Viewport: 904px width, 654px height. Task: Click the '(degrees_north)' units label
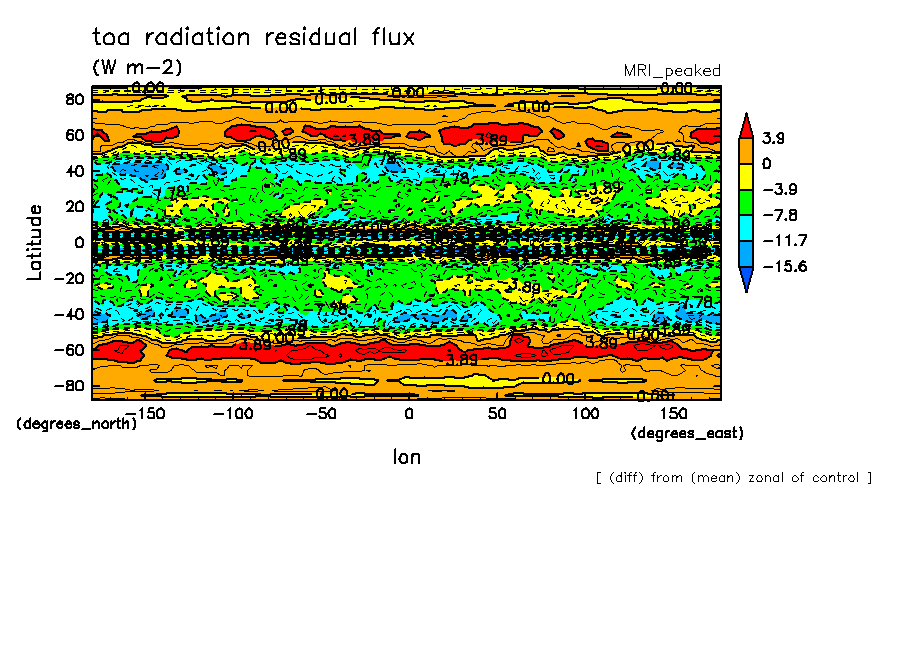[x=77, y=424]
